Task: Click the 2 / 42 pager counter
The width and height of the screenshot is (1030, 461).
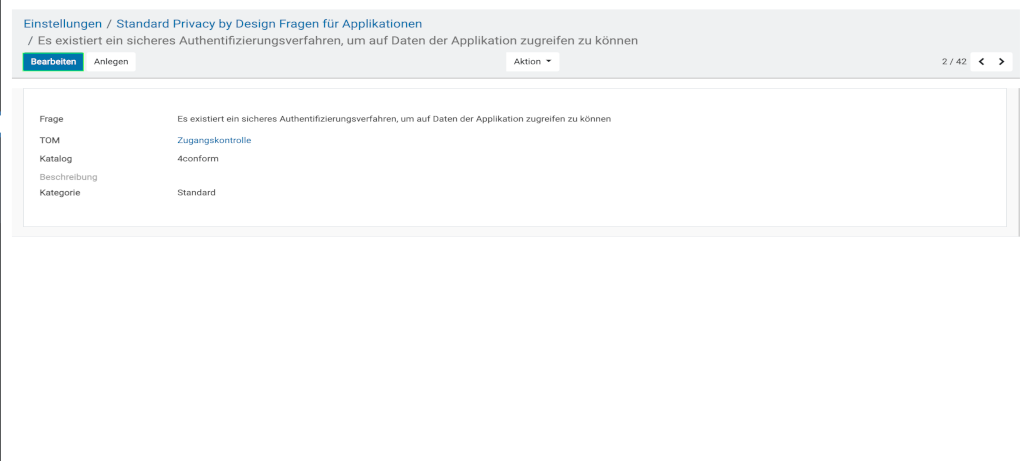Action: click(953, 62)
